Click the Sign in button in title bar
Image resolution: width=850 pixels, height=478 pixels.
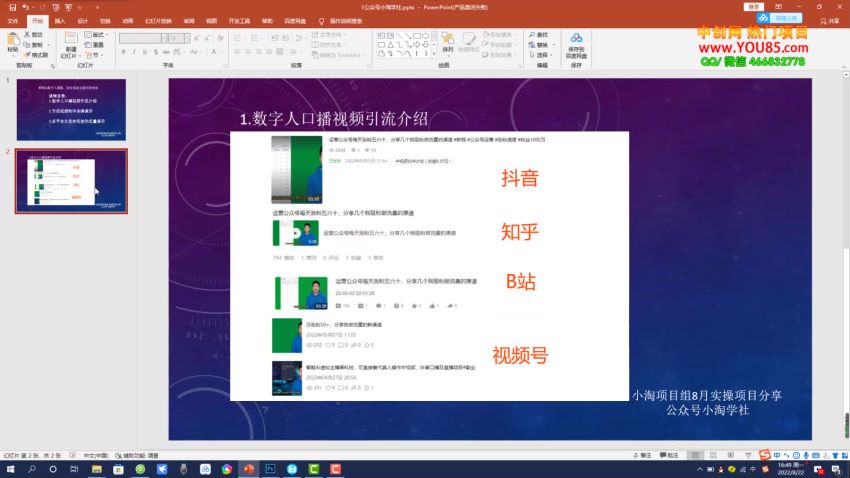pos(754,7)
